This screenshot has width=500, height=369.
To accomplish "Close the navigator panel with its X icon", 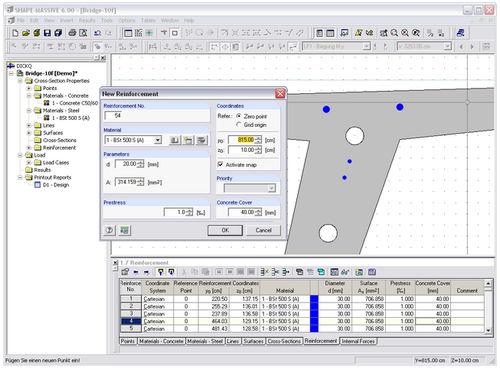I will (x=103, y=58).
